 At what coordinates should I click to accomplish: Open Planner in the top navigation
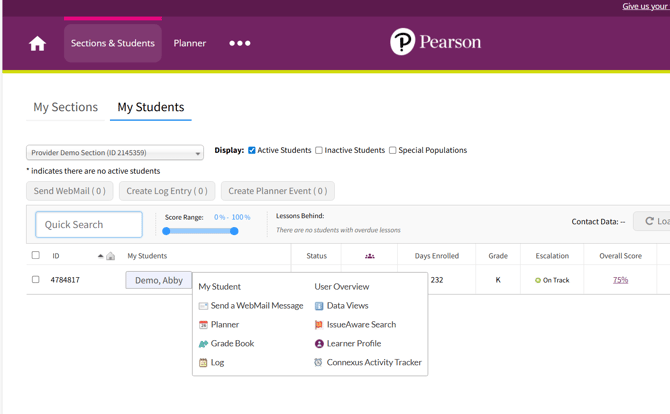[x=189, y=43]
